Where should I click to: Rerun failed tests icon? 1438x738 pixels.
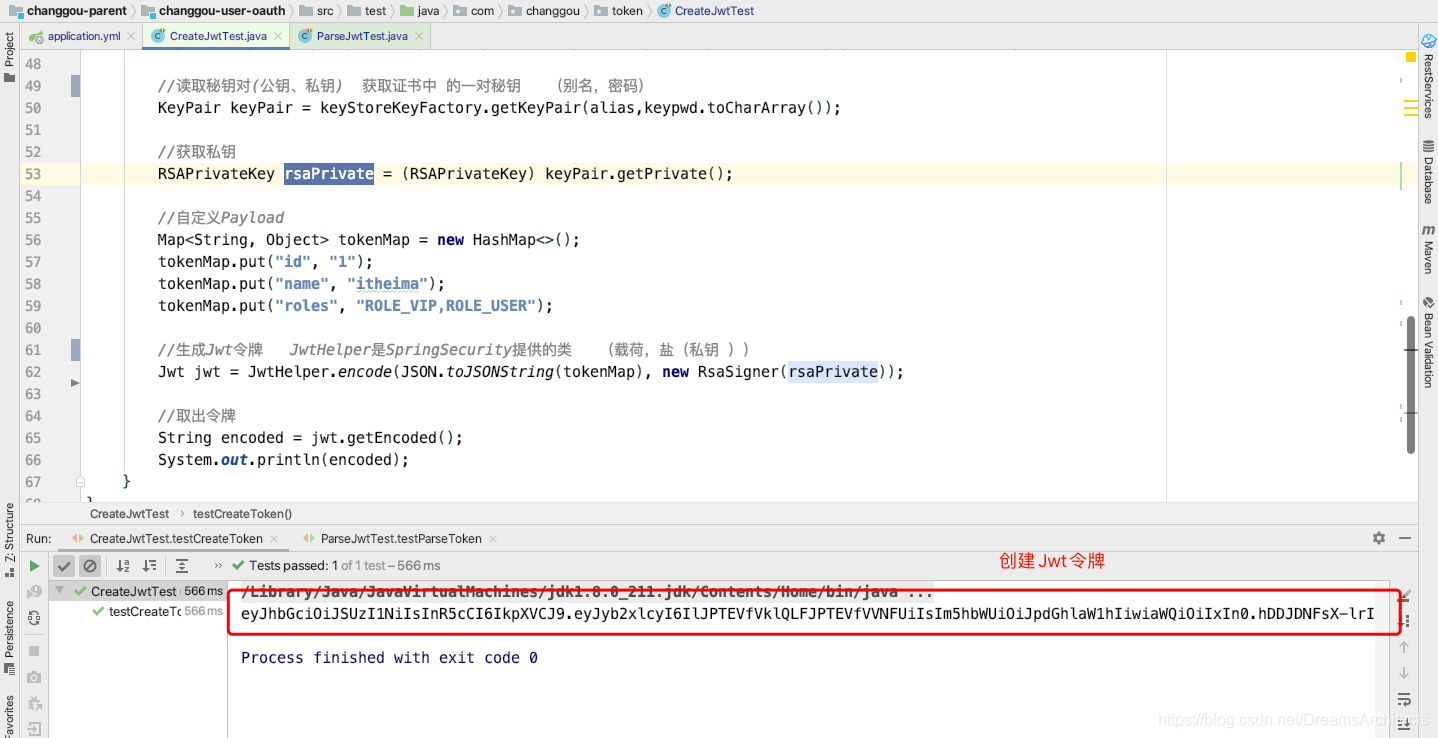pos(34,592)
